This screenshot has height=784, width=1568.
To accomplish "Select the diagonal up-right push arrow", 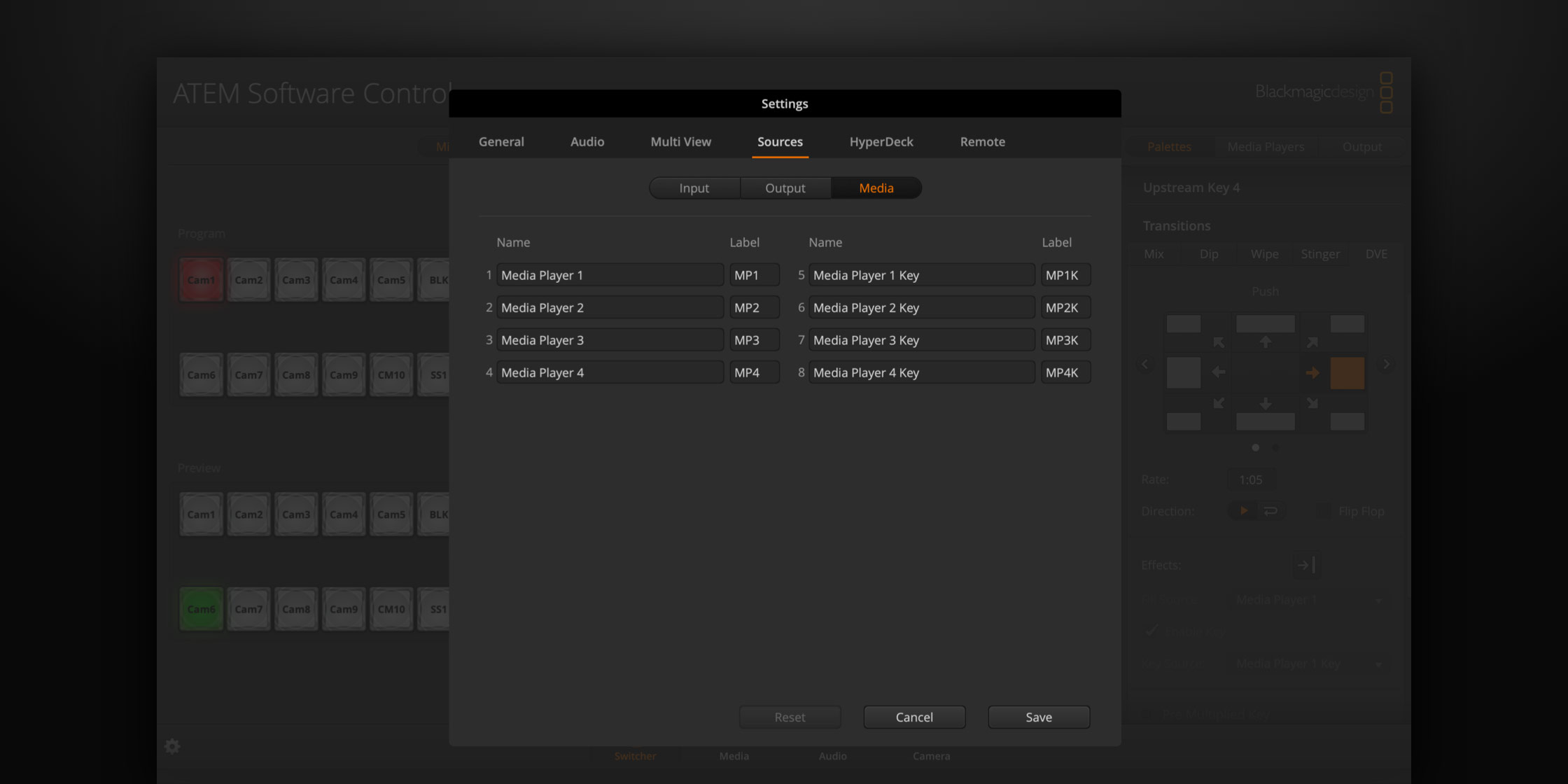I will pyautogui.click(x=1312, y=342).
